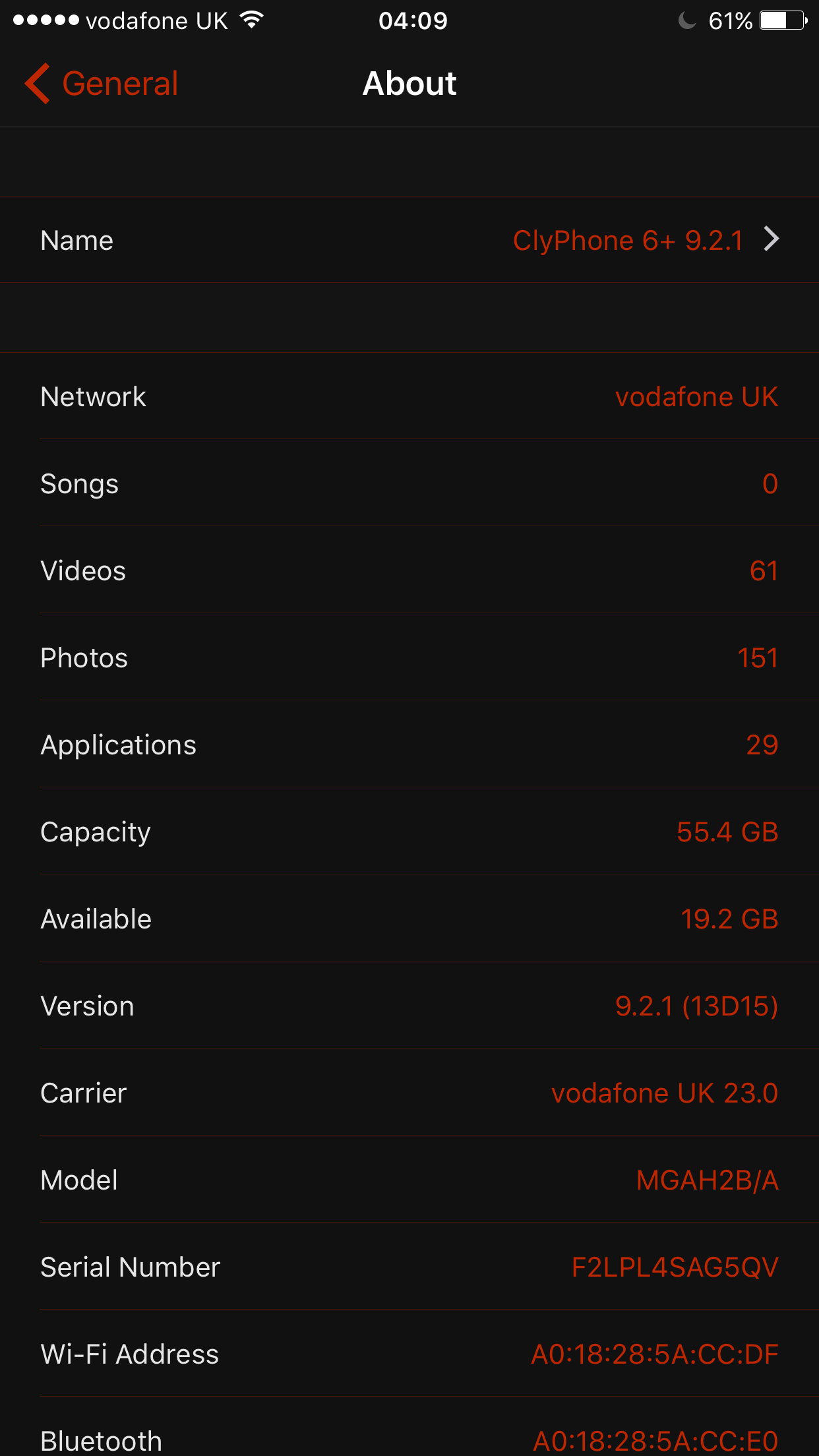Tap the device name ClyPhone 6+ 9.2.1
The height and width of the screenshot is (1456, 819).
pos(627,241)
